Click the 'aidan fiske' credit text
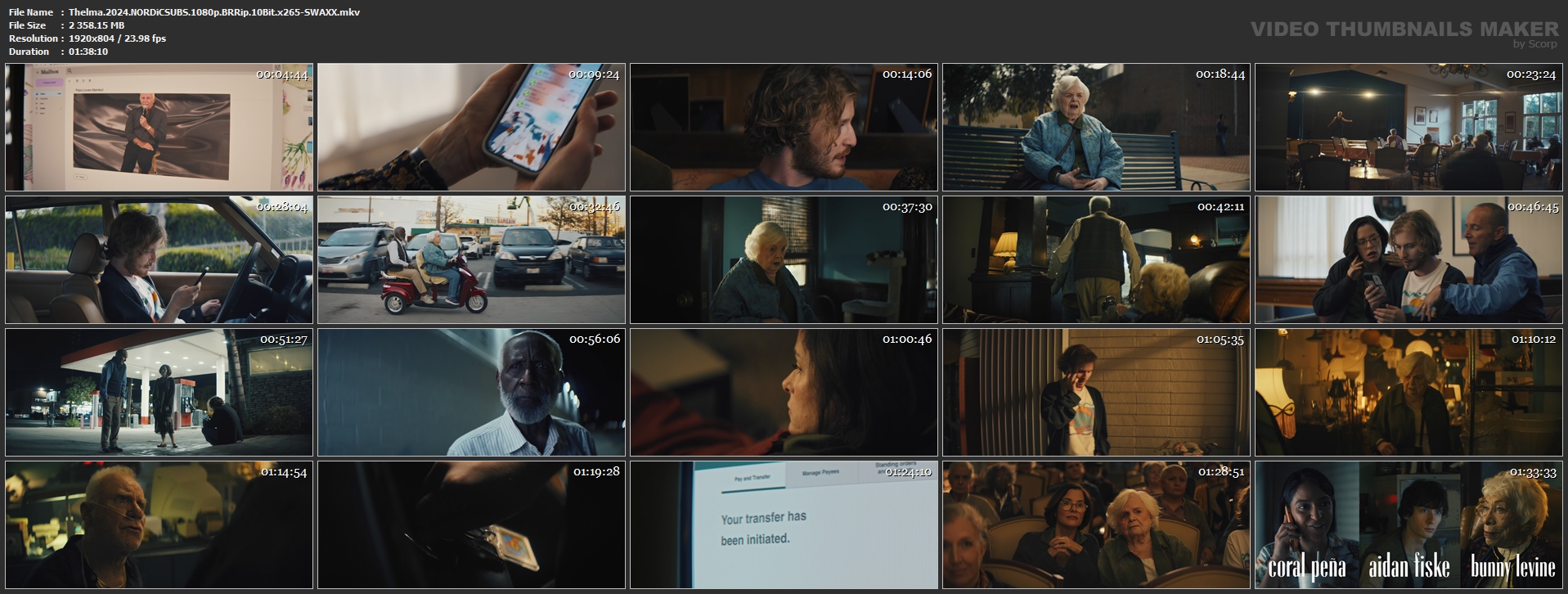Screen dimensions: 1568x594 tap(1409, 566)
